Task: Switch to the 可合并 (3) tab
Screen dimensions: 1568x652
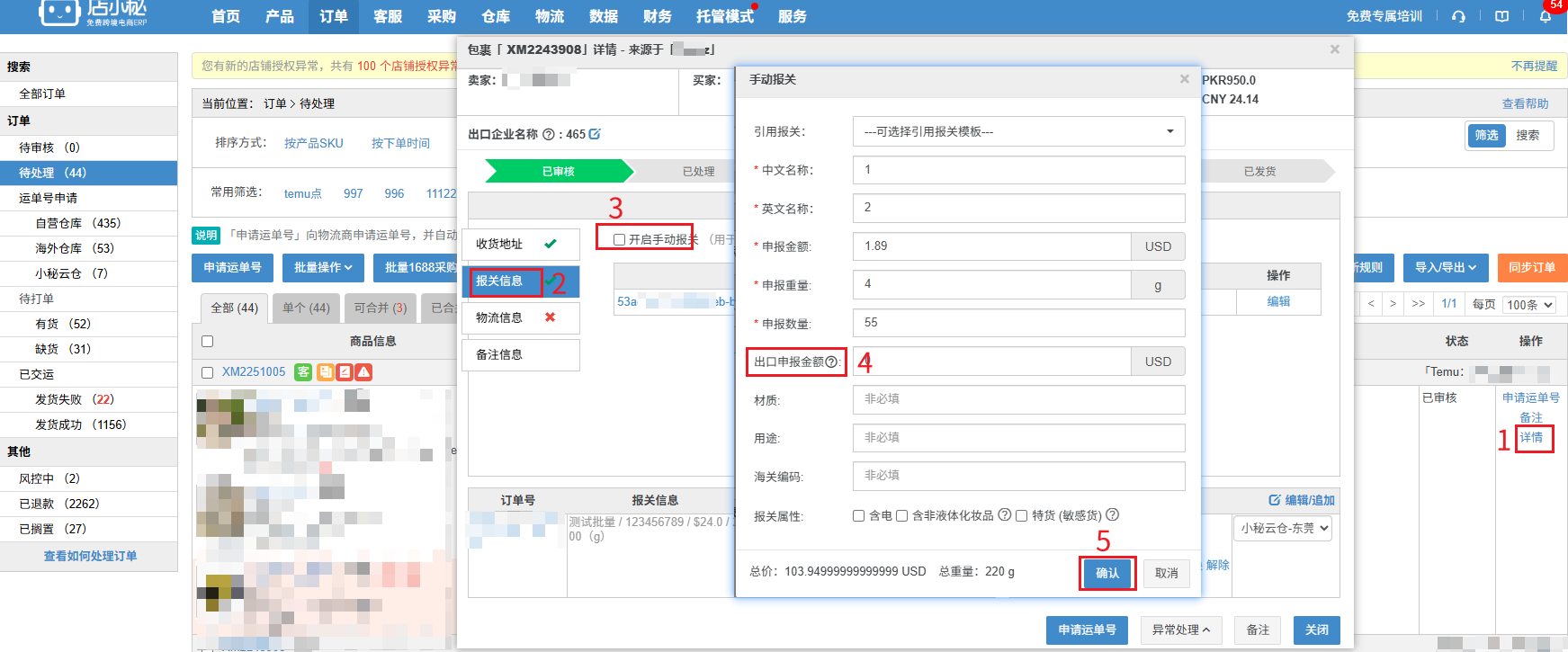Action: tap(381, 308)
